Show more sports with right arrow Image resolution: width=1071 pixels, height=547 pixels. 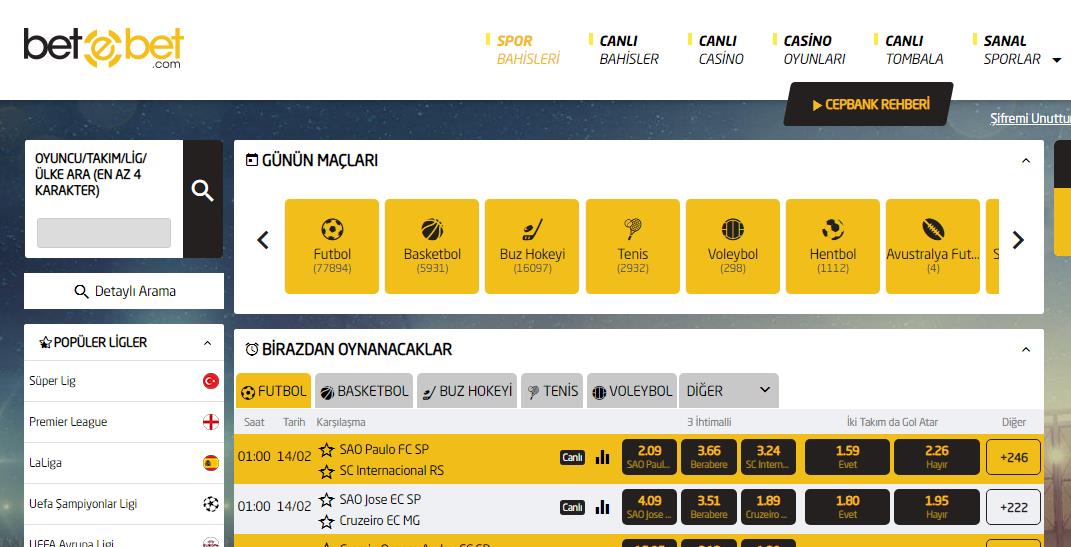click(x=1018, y=240)
